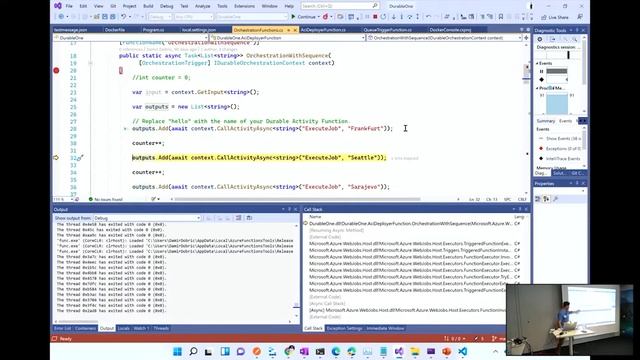Click the red Stop Debugging square

pyautogui.click(x=375, y=17)
